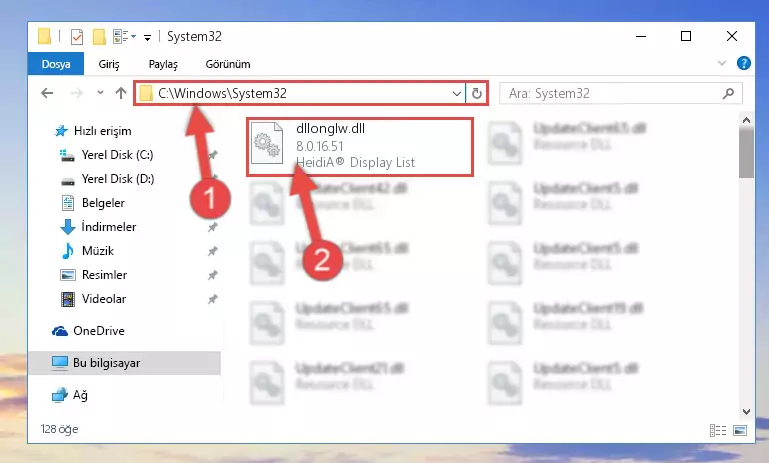The image size is (769, 463).
Task: Expand the ribbon with the chevron
Action: coord(722,63)
